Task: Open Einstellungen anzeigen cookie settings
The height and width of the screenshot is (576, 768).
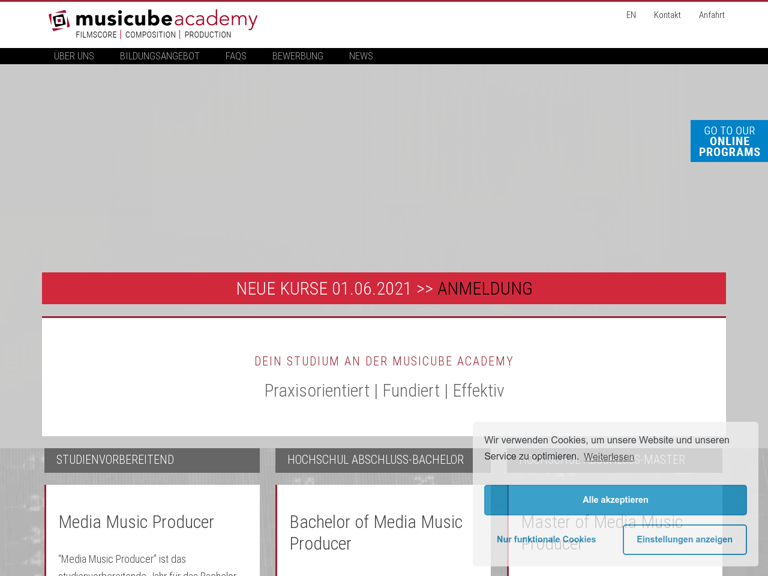Action: (x=684, y=540)
